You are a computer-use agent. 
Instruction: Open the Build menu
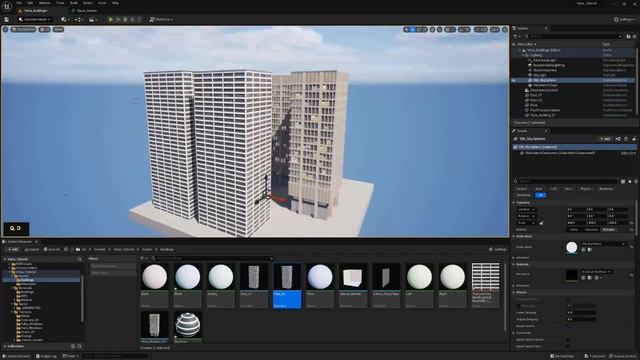click(x=74, y=3)
